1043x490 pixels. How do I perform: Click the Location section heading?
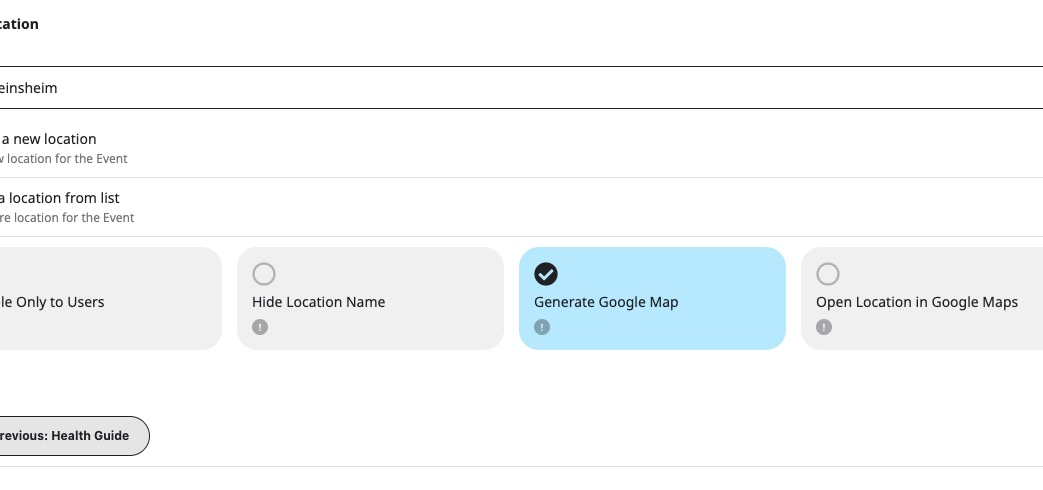20,24
